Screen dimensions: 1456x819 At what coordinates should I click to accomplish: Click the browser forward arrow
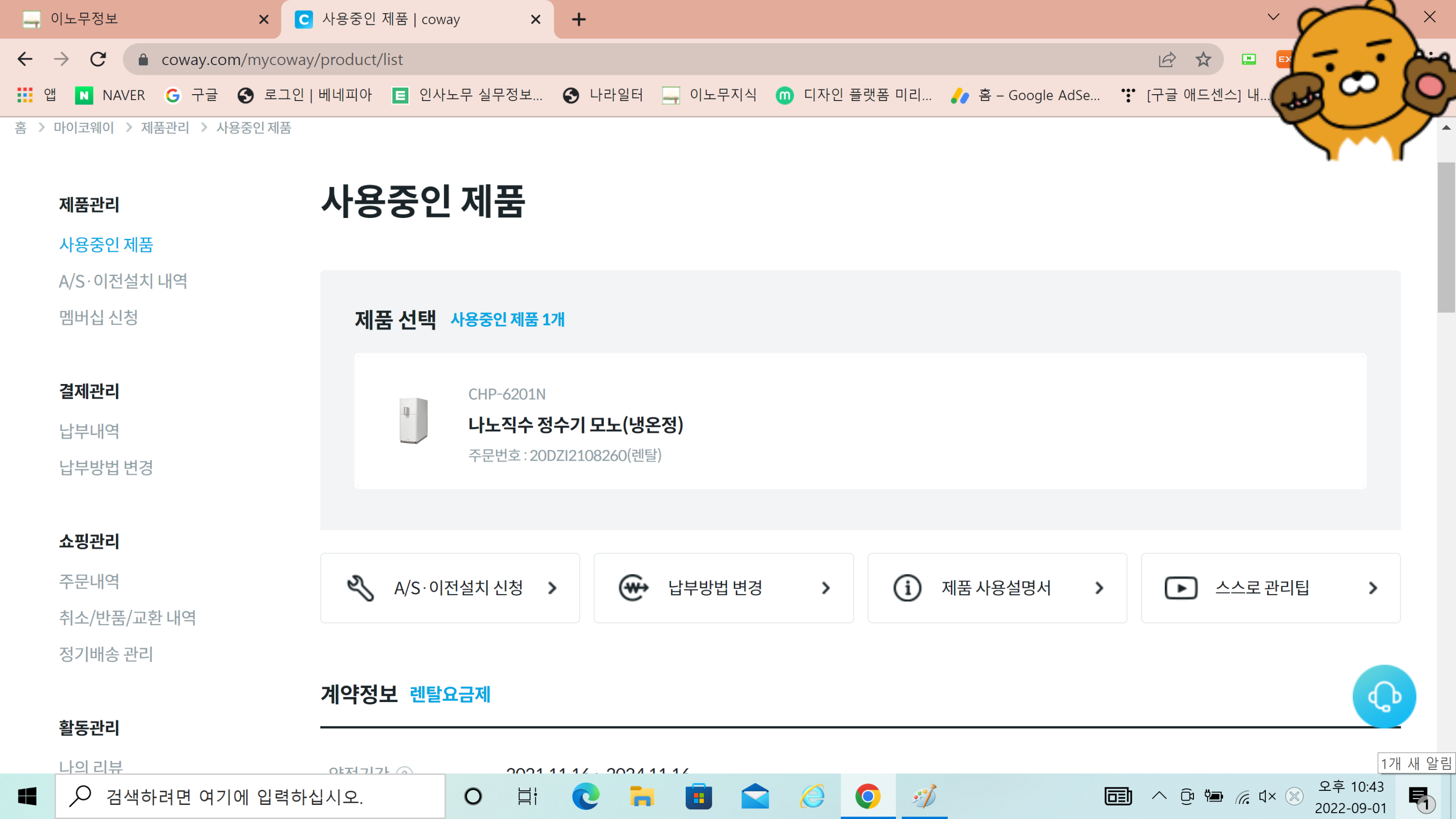(x=62, y=59)
